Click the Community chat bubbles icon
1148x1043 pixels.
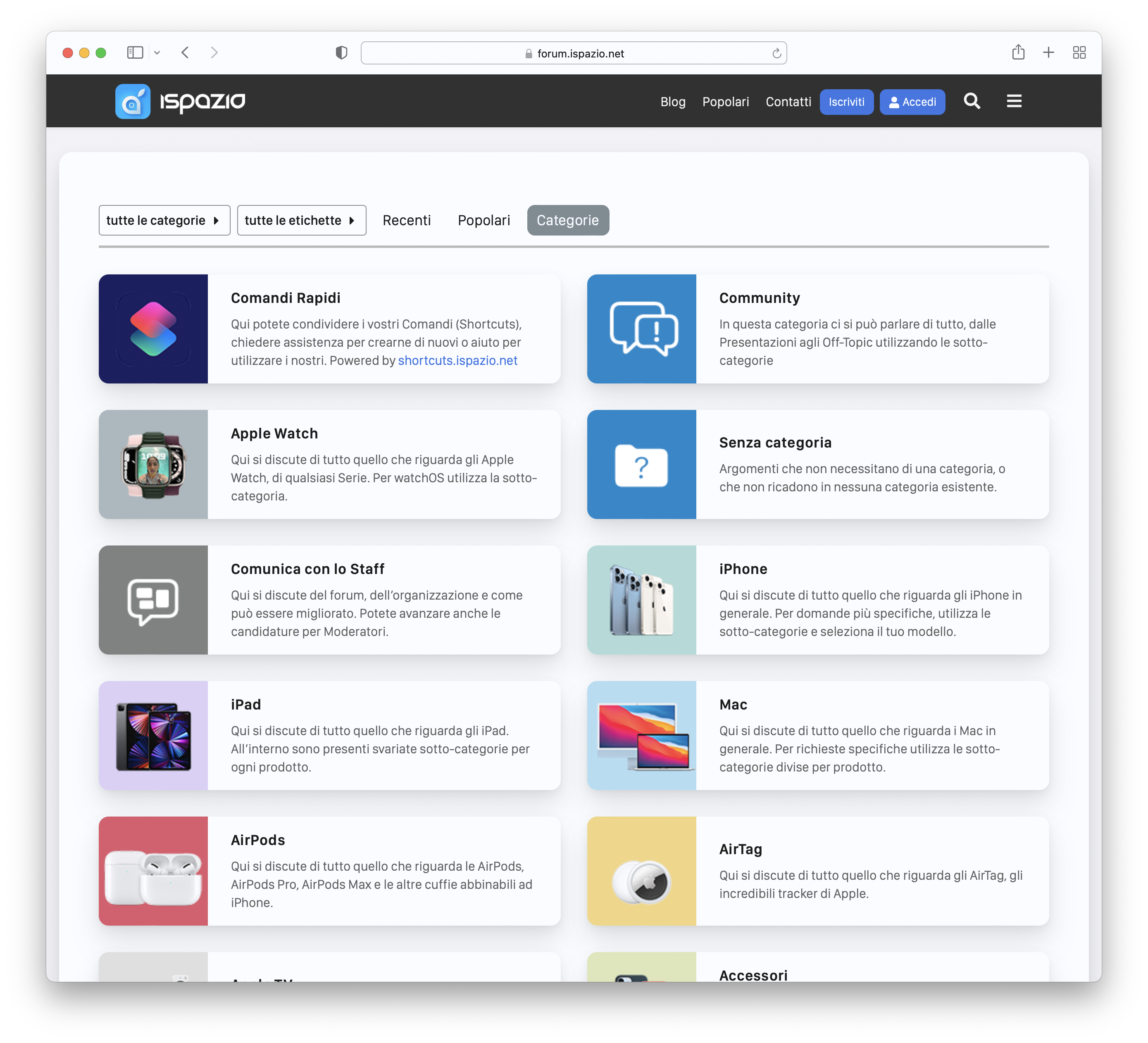tap(642, 329)
